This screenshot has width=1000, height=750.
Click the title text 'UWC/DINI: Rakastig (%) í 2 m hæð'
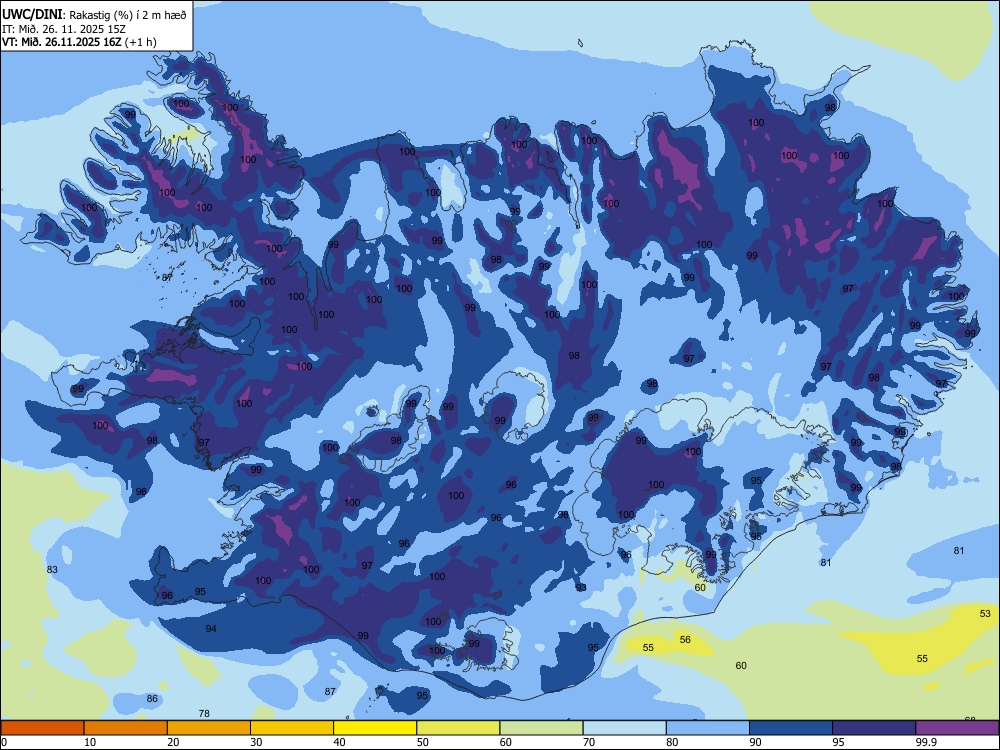click(x=94, y=14)
